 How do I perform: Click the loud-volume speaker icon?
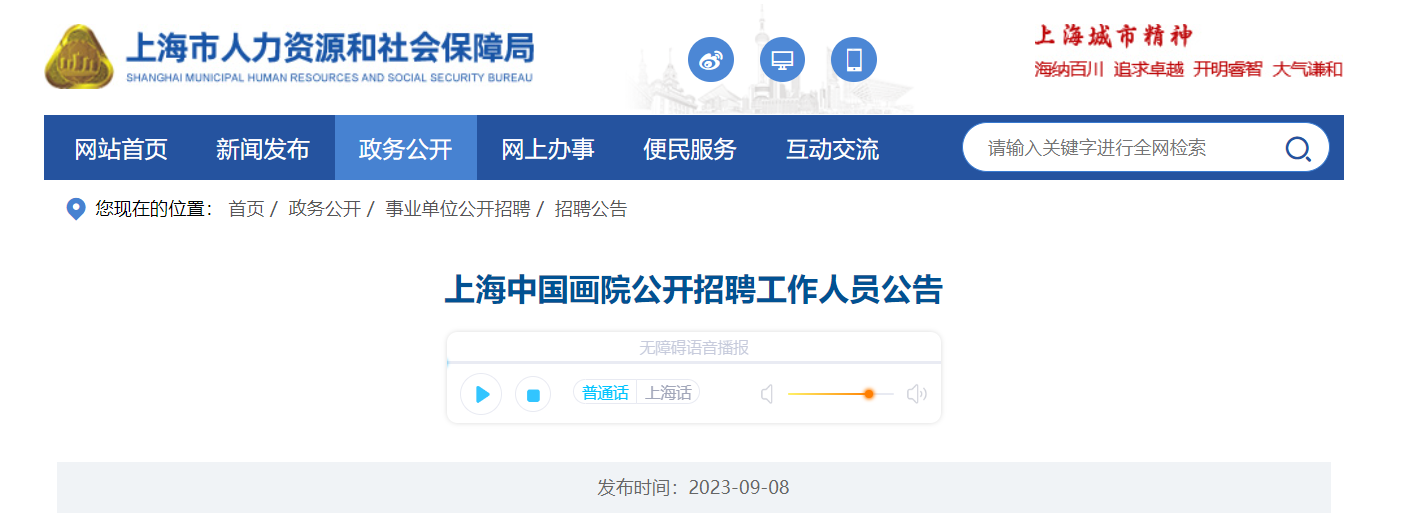(917, 394)
